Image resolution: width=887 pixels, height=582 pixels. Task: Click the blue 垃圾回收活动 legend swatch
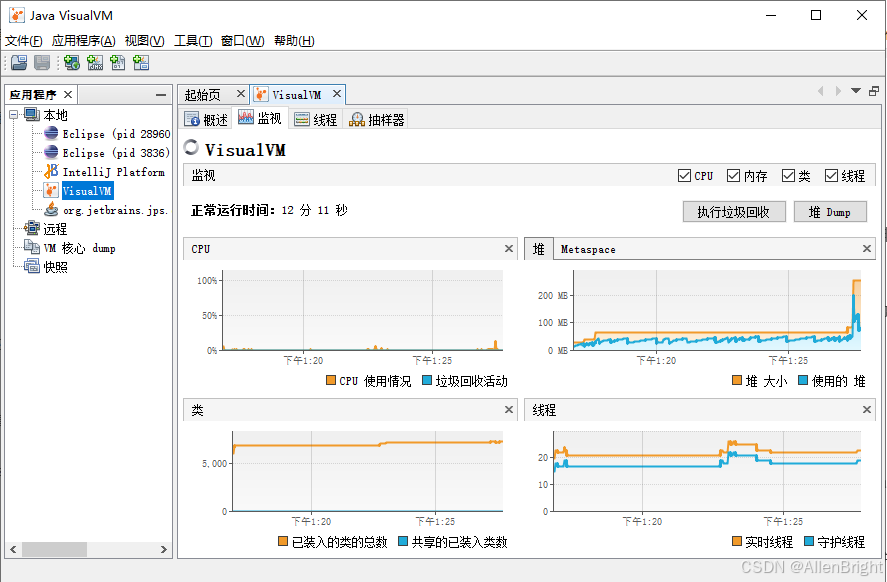point(427,380)
